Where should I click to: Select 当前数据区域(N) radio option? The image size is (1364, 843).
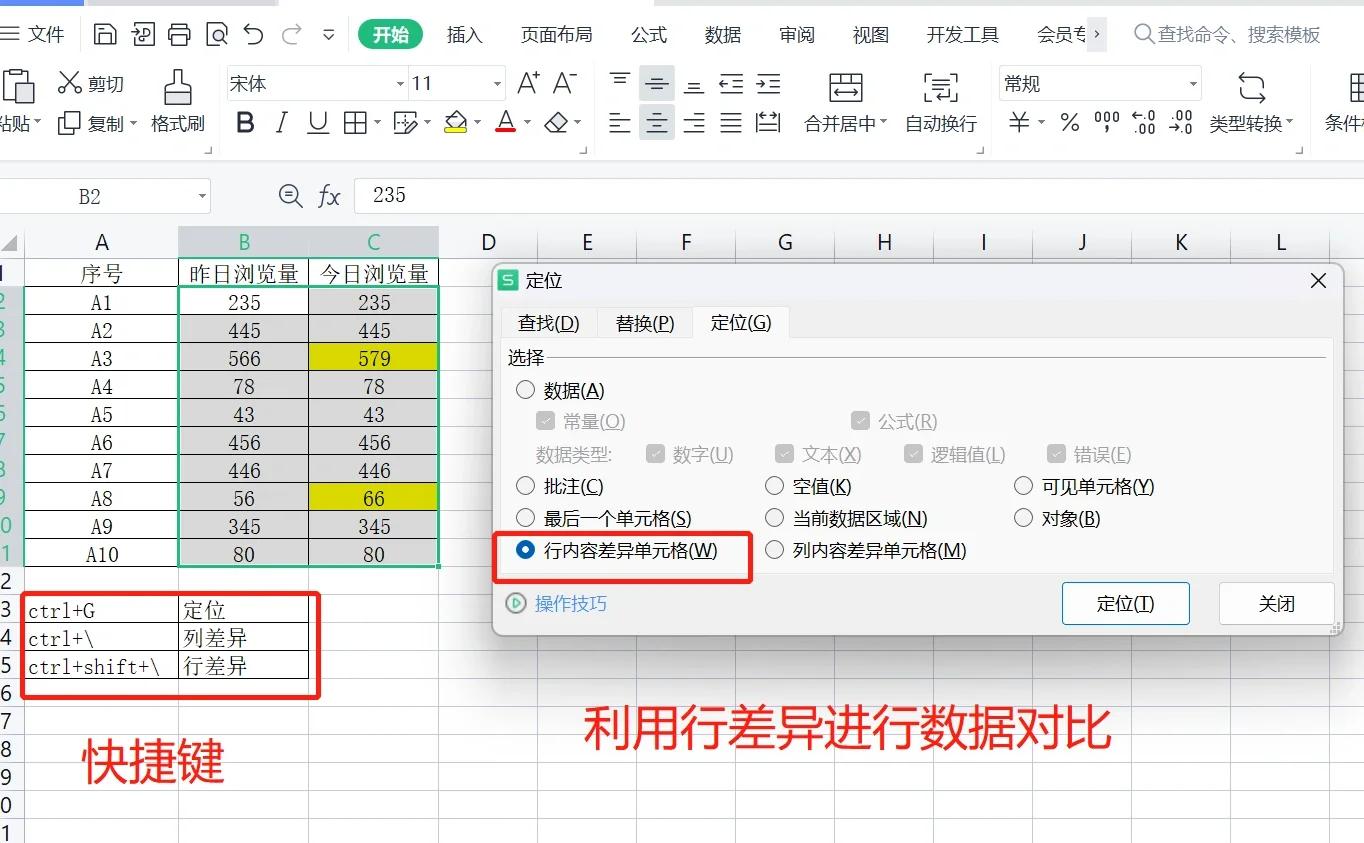[x=774, y=518]
